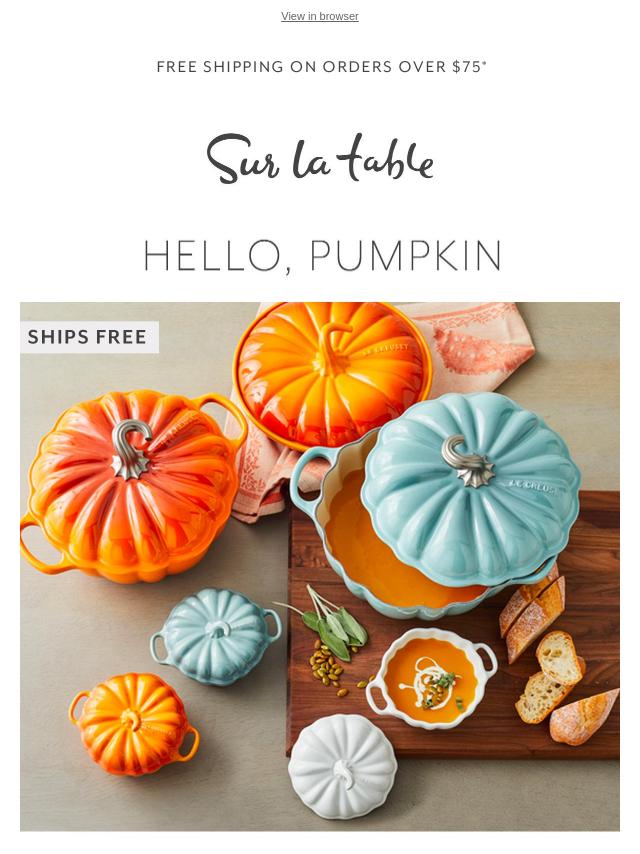Screen dimensions: 640x854
Task: Click the small blue mini pumpkin cocotte
Action: [216, 635]
